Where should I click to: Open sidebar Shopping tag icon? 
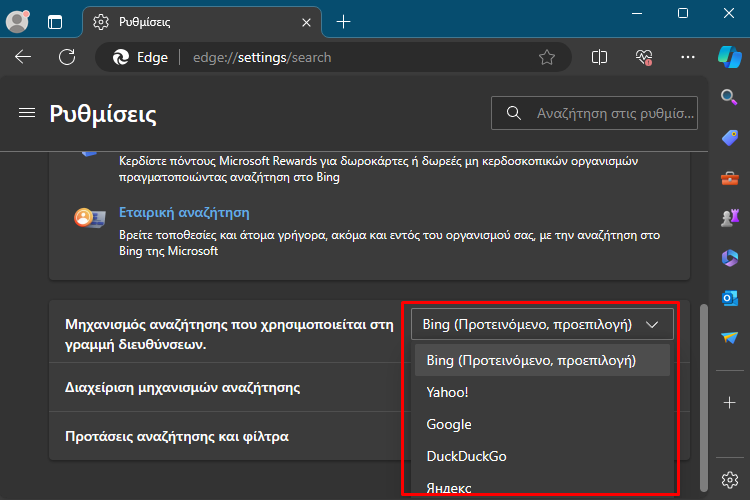(x=729, y=138)
